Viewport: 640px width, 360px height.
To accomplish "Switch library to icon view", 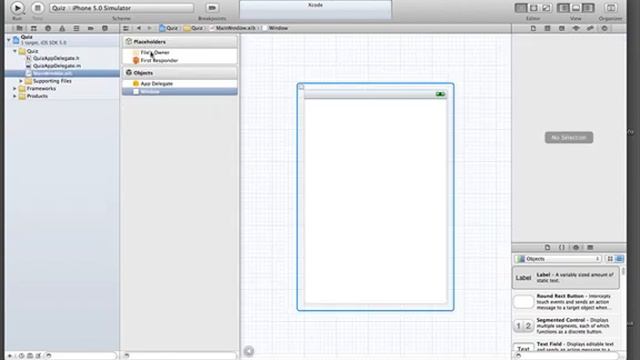I will click(610, 259).
